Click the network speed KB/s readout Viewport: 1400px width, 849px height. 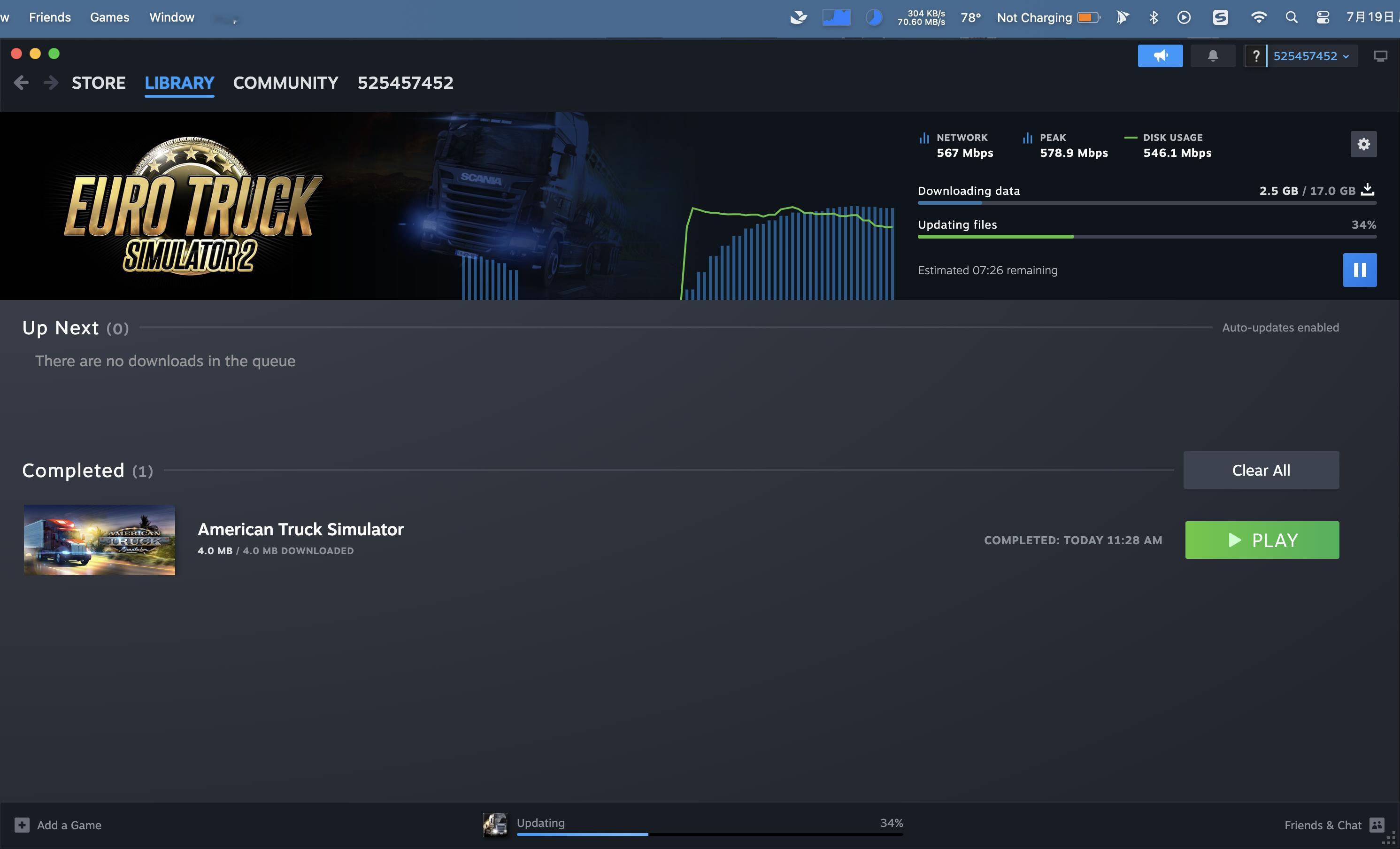(921, 18)
